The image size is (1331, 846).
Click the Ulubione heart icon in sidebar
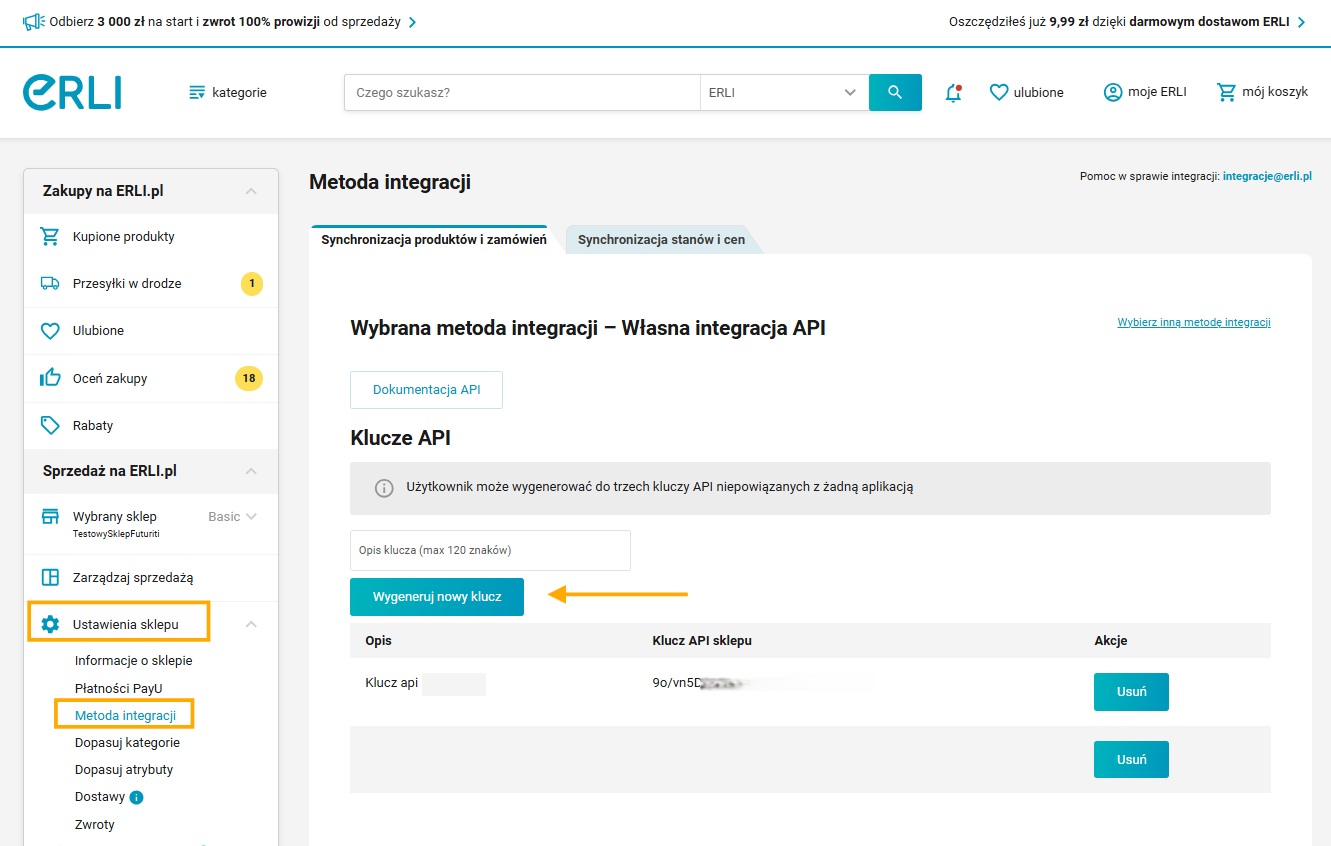[x=50, y=330]
